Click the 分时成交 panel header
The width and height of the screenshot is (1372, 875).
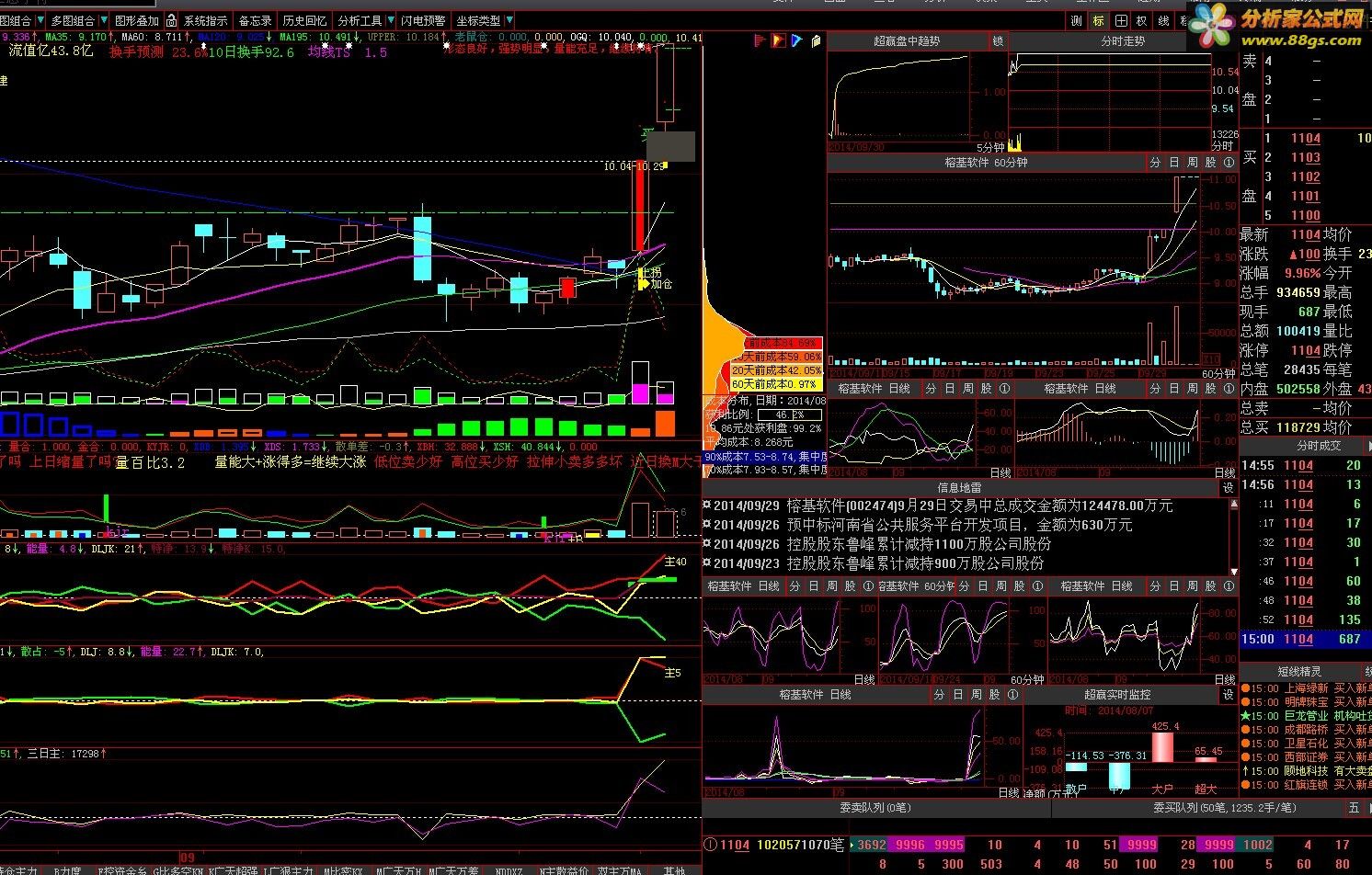pos(1319,446)
